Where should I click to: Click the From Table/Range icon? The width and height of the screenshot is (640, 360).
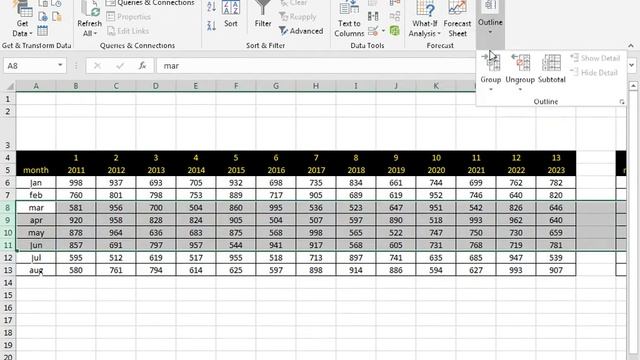42,30
